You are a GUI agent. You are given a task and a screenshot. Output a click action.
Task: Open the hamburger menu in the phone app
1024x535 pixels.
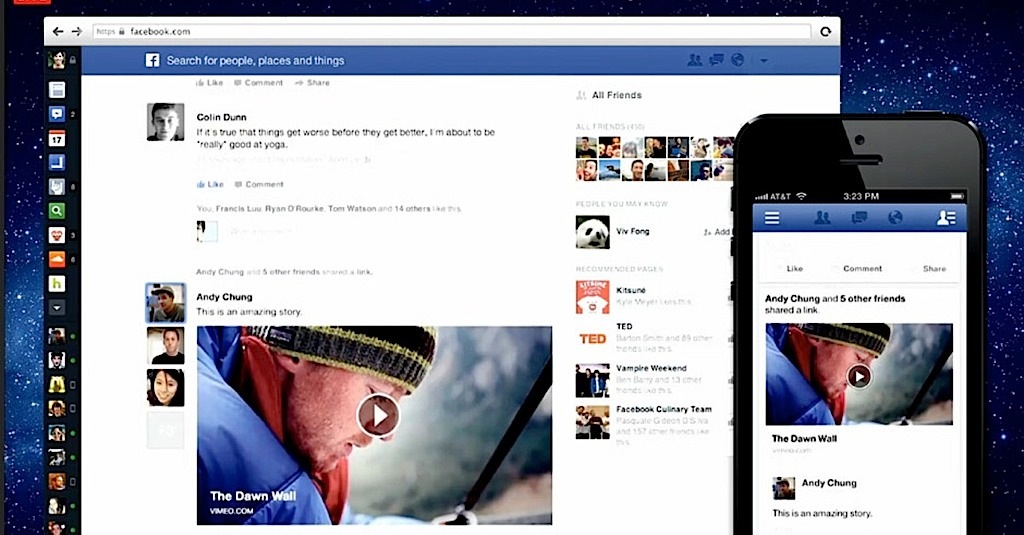(x=772, y=218)
